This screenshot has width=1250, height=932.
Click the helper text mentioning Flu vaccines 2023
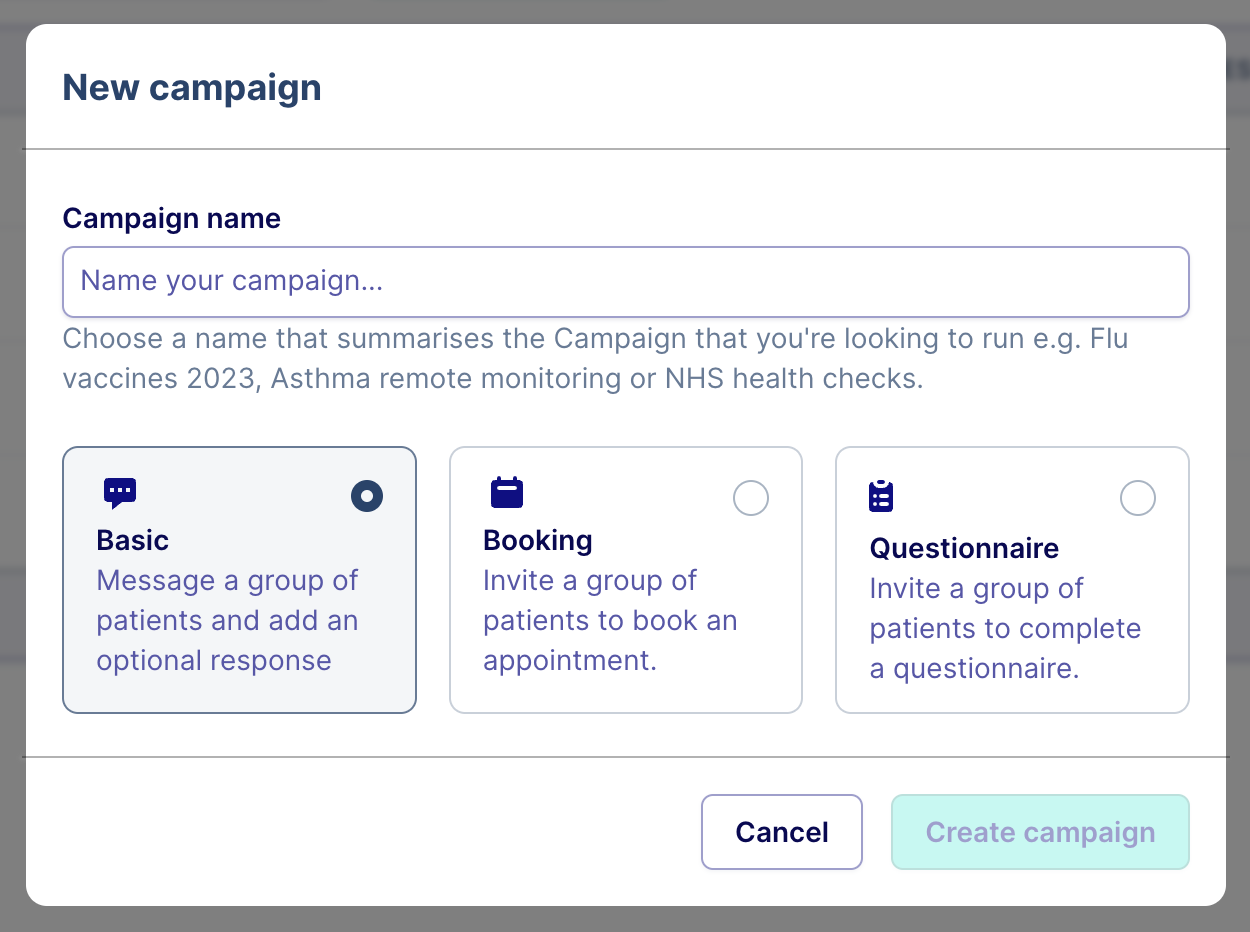point(595,359)
